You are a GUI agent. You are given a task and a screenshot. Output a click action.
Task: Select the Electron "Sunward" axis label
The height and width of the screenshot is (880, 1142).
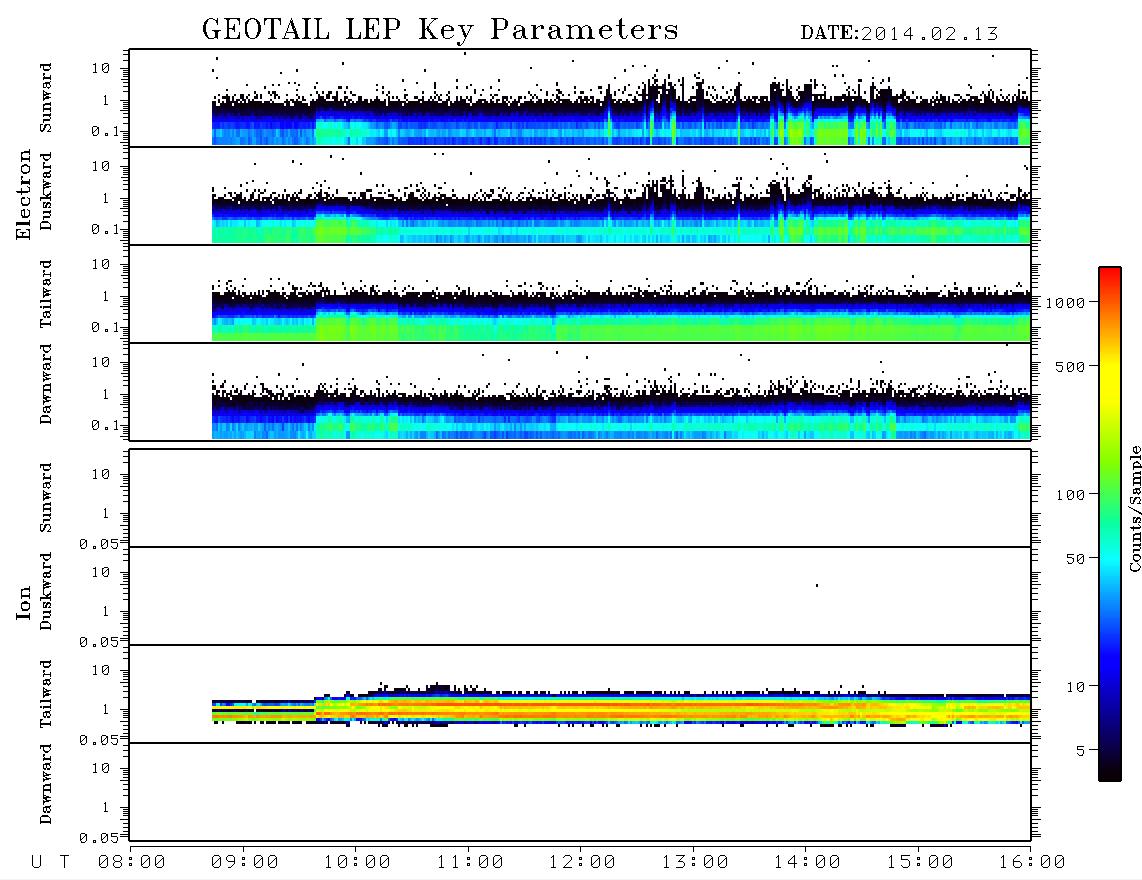click(x=46, y=98)
